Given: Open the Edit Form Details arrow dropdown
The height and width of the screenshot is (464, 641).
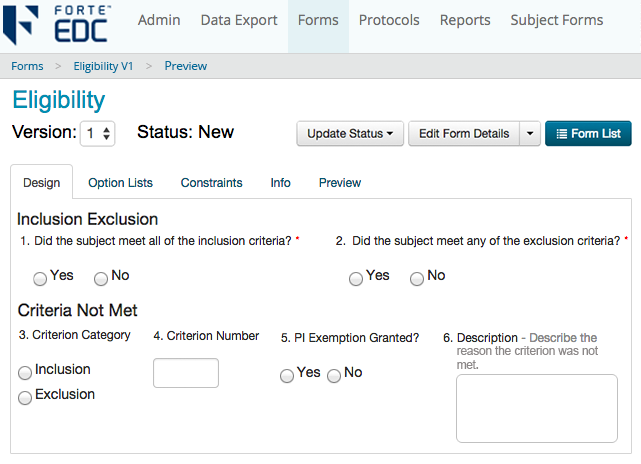Looking at the screenshot, I should click(x=530, y=134).
